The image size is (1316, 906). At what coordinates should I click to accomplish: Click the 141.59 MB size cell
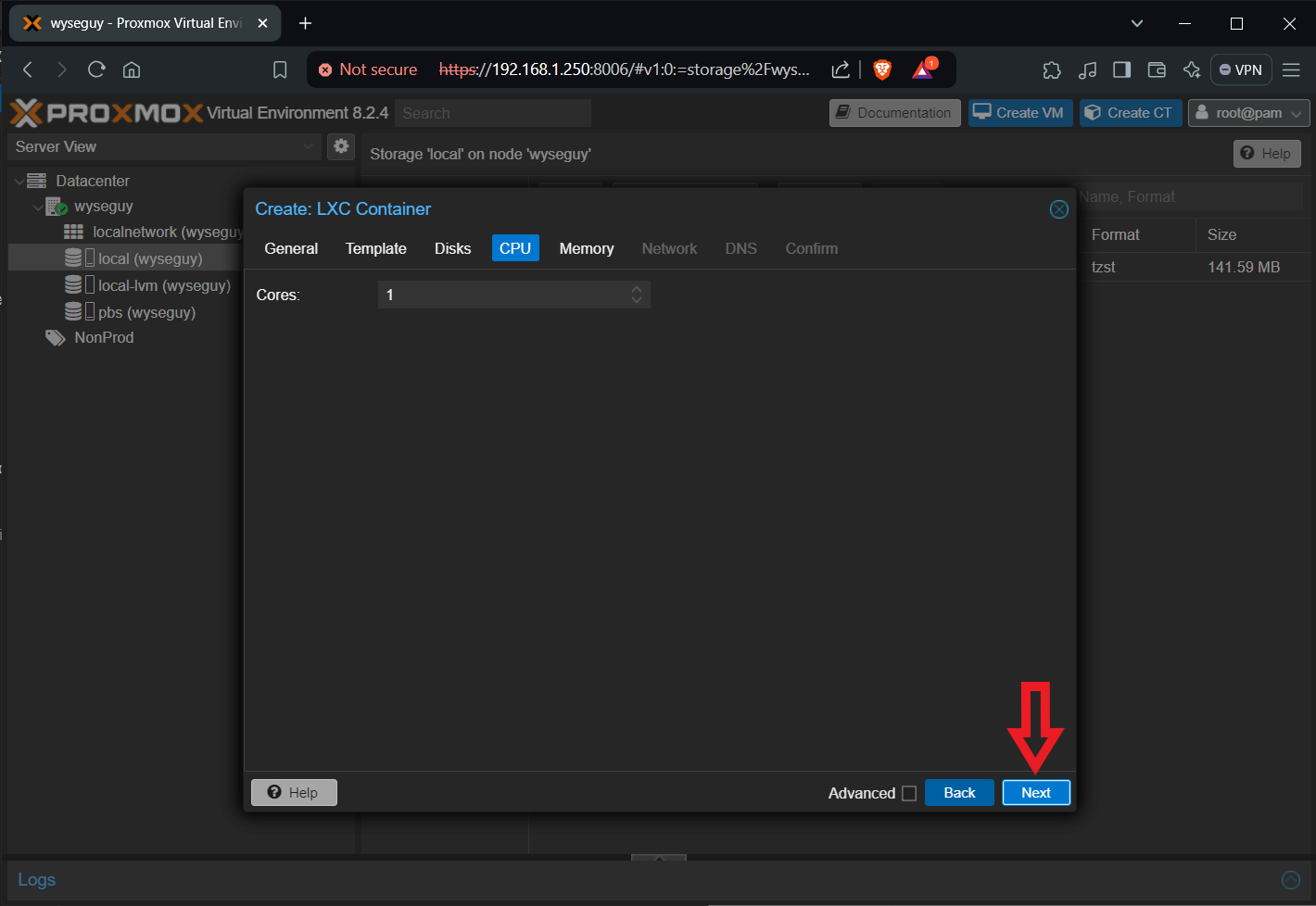(x=1244, y=267)
